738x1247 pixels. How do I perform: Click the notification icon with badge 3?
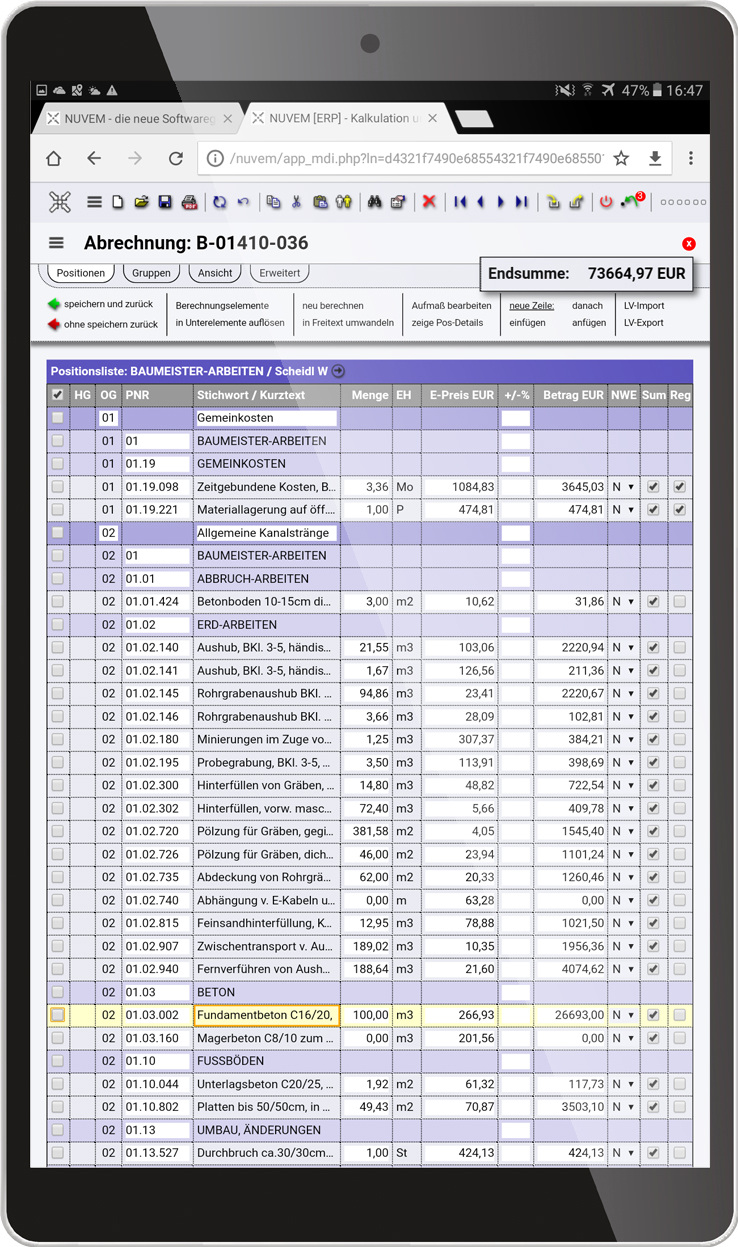tap(632, 201)
